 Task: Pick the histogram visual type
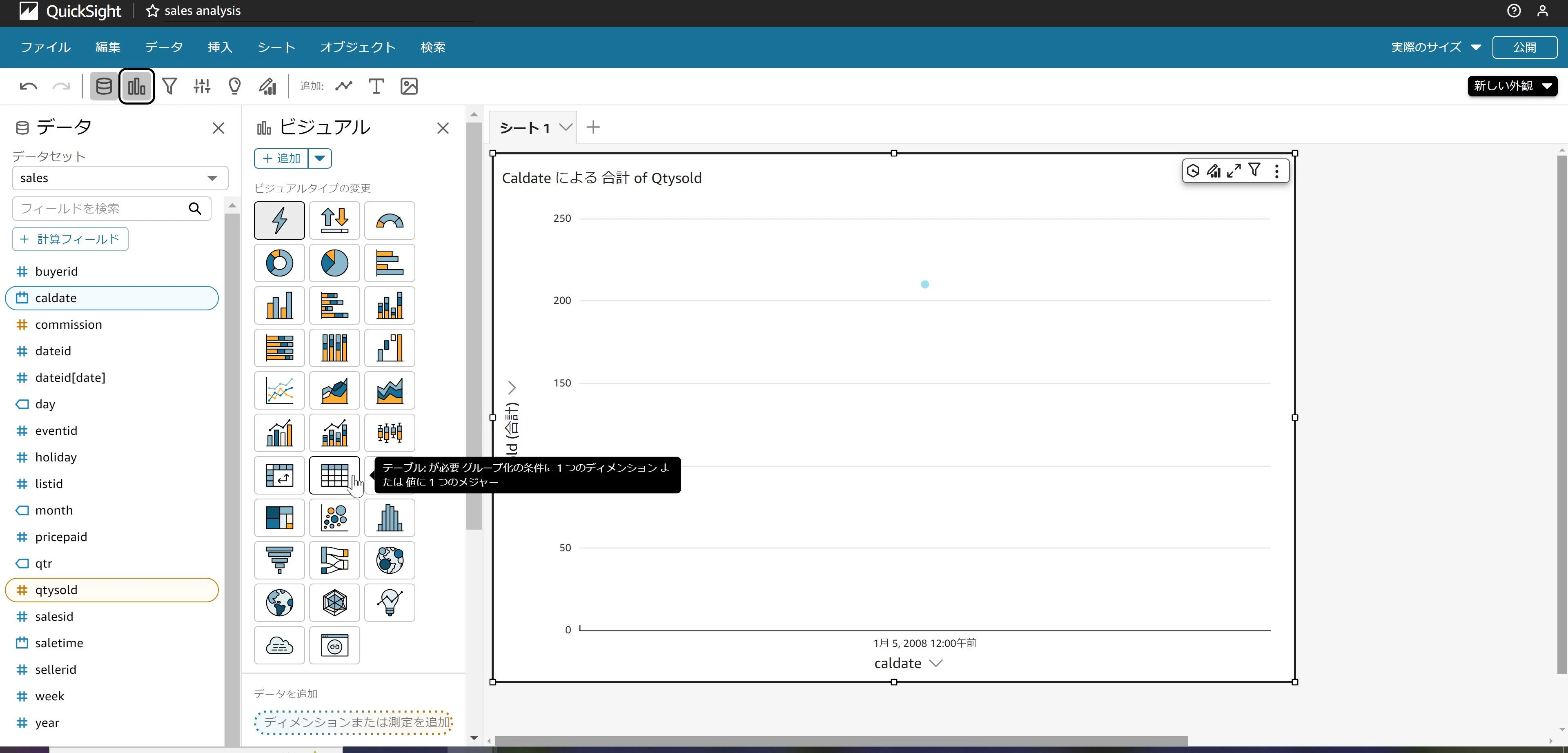[x=390, y=518]
